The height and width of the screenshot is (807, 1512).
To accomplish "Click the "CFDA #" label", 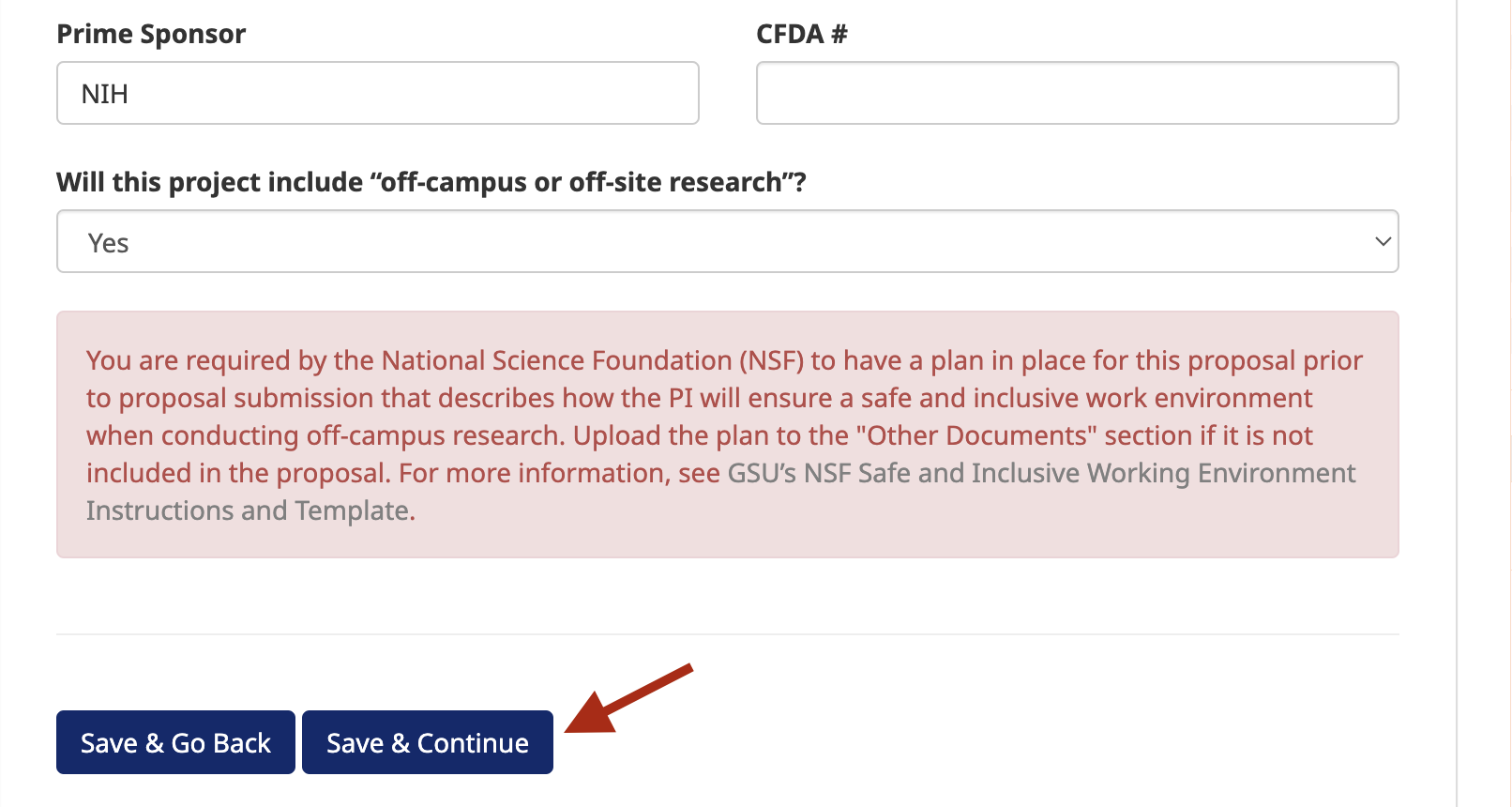I will 801,34.
